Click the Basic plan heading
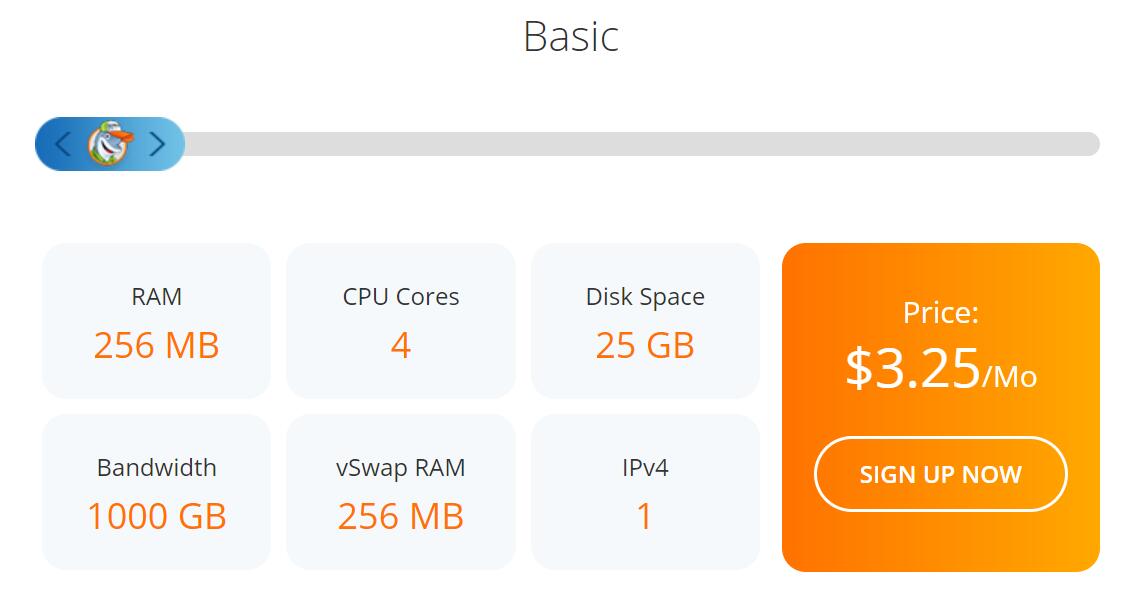This screenshot has width=1137, height=602. tap(571, 36)
